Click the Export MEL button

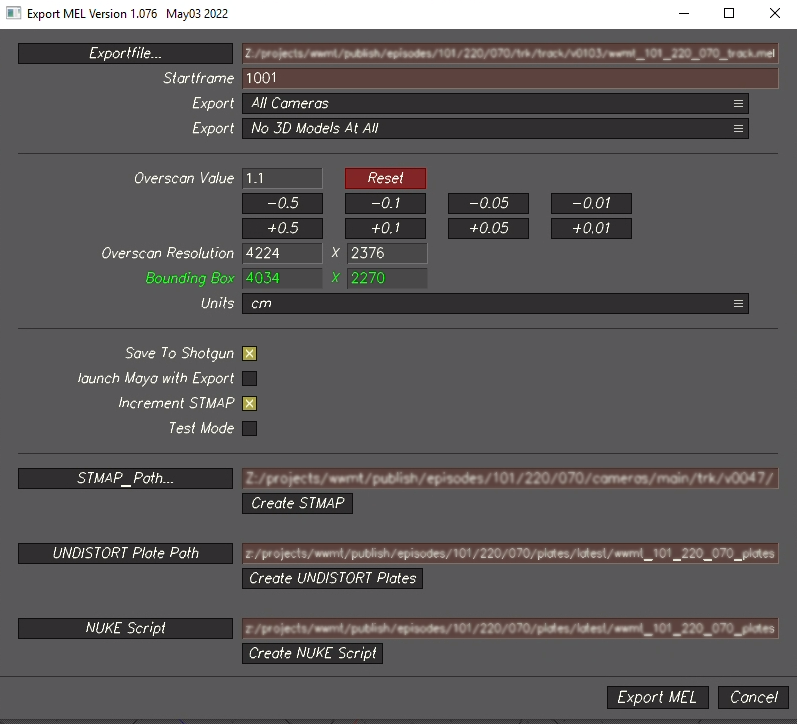pos(657,697)
